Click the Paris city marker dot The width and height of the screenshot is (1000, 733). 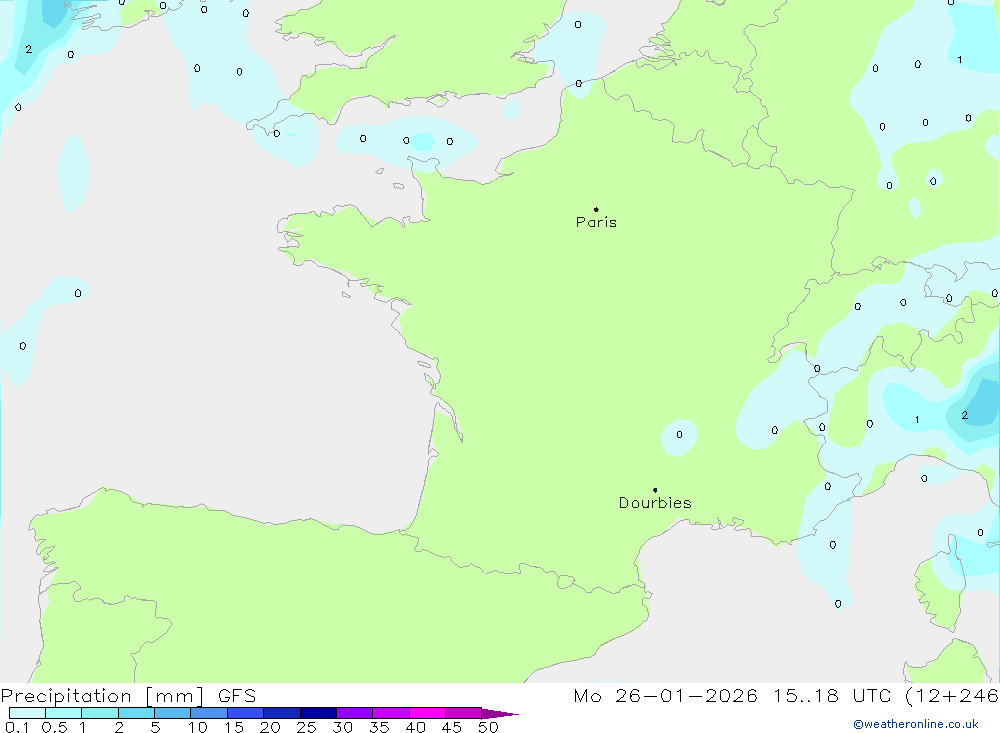[596, 209]
